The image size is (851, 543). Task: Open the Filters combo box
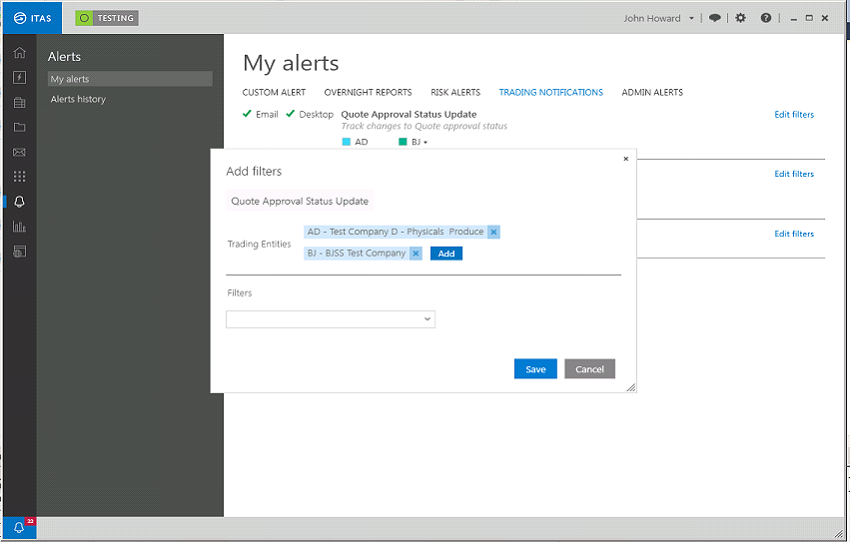coord(331,319)
